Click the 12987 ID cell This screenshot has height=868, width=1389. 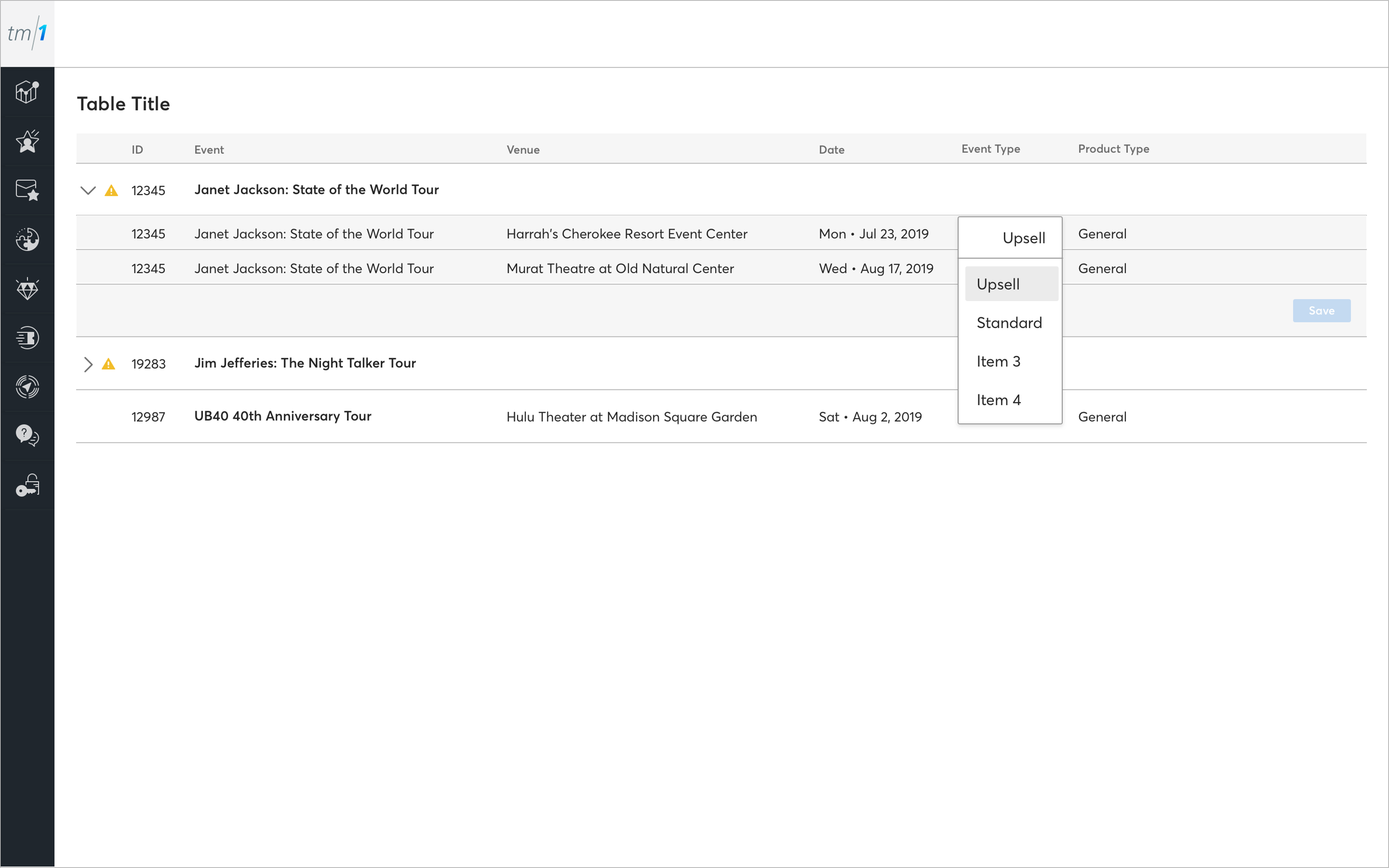tap(148, 417)
